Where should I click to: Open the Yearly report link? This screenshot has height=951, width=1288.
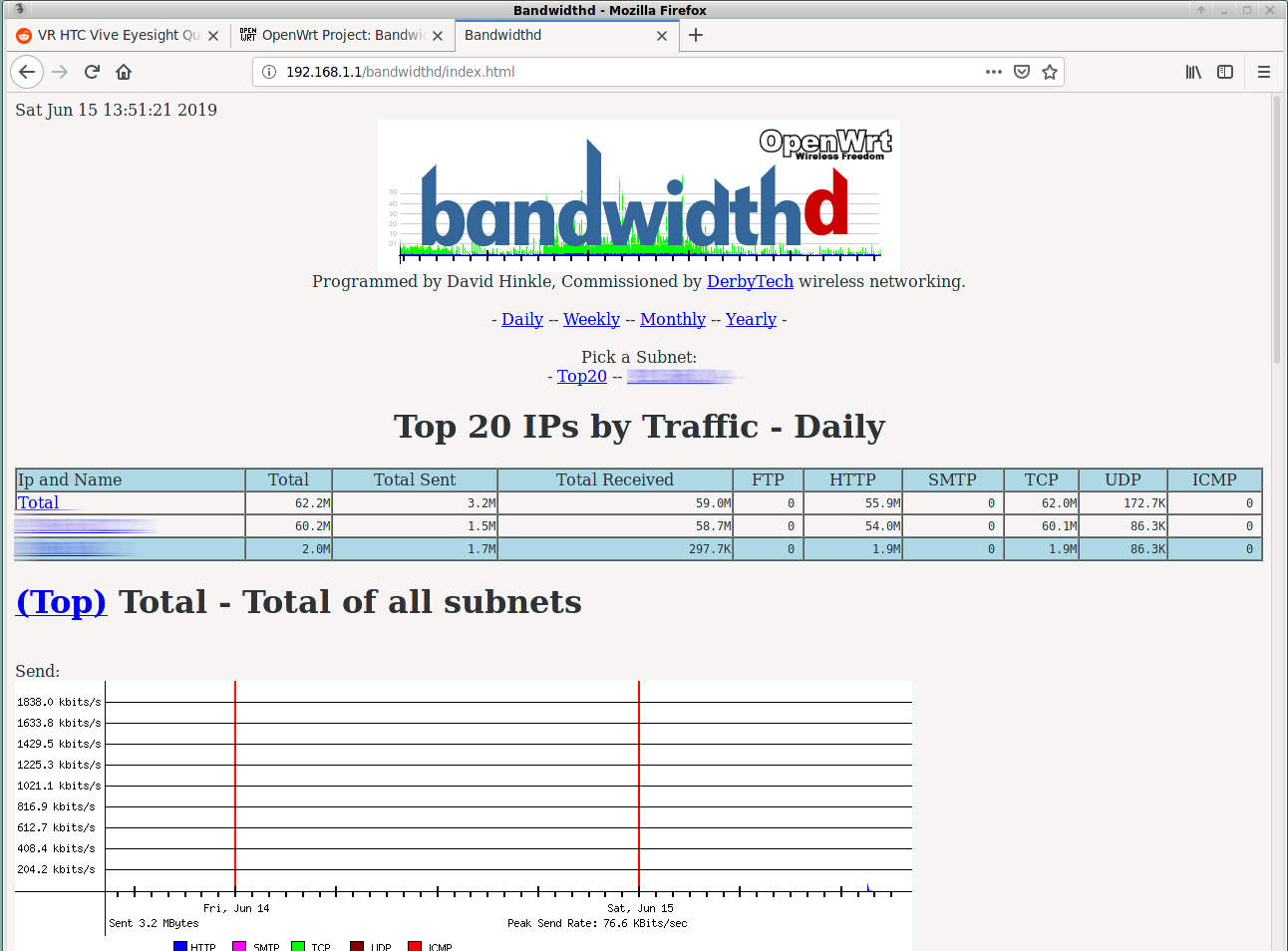[751, 319]
